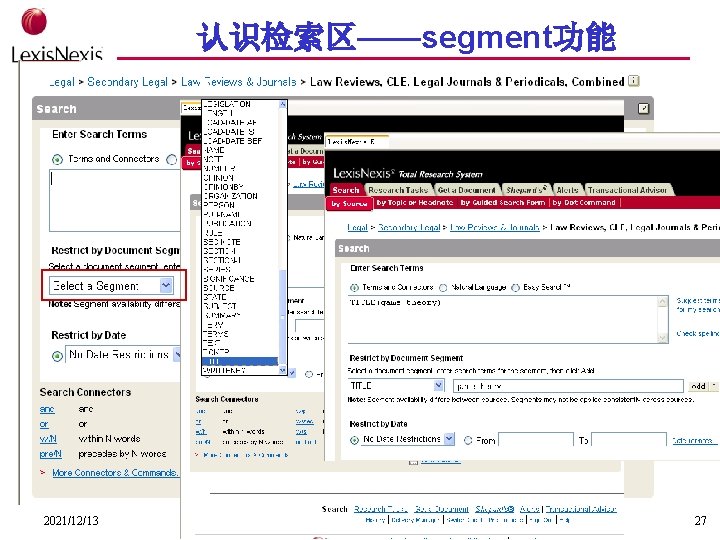Click footer 'Get a Document' link
The height and width of the screenshot is (540, 720).
click(442, 509)
